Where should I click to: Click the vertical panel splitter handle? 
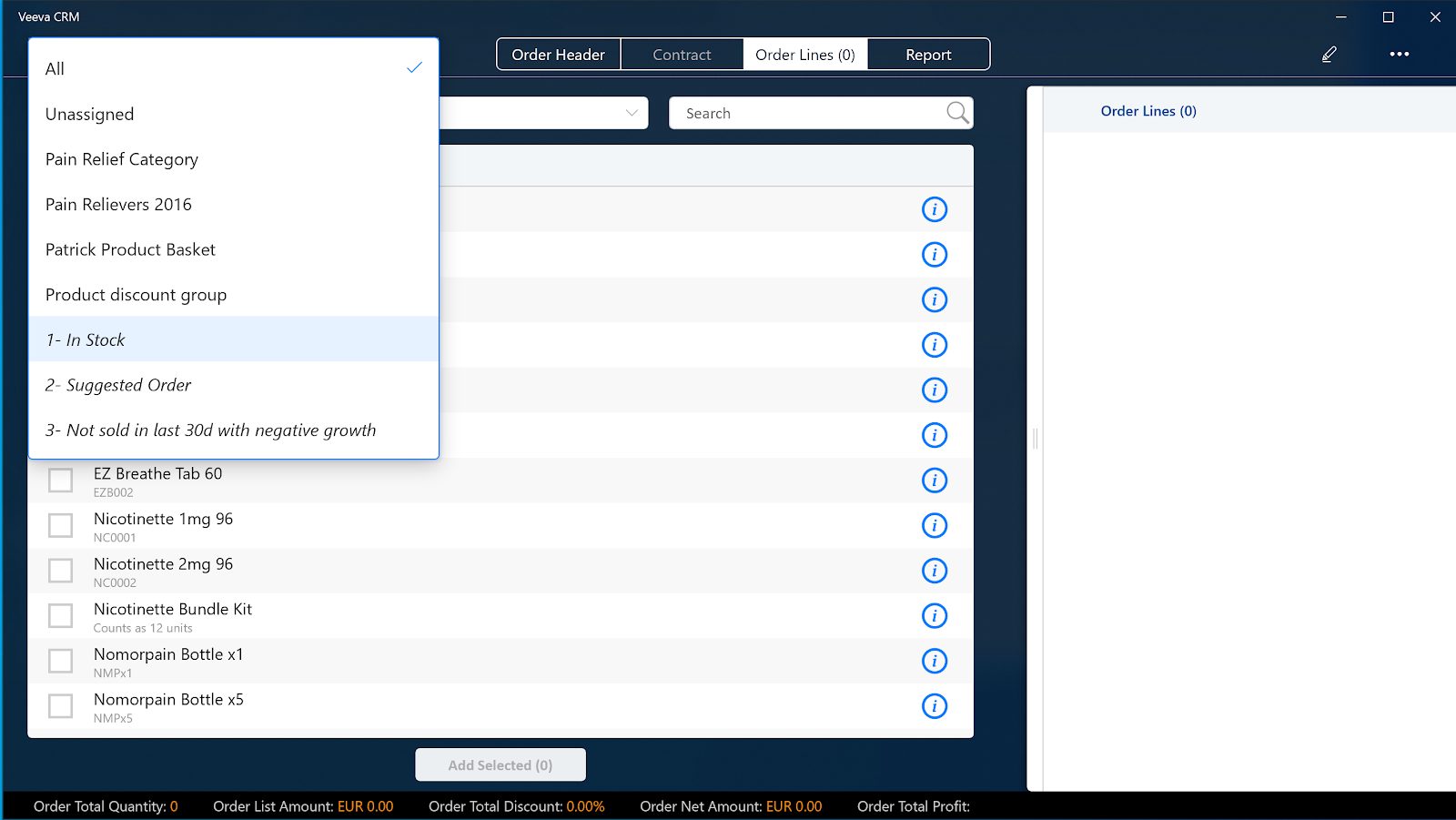point(1035,439)
